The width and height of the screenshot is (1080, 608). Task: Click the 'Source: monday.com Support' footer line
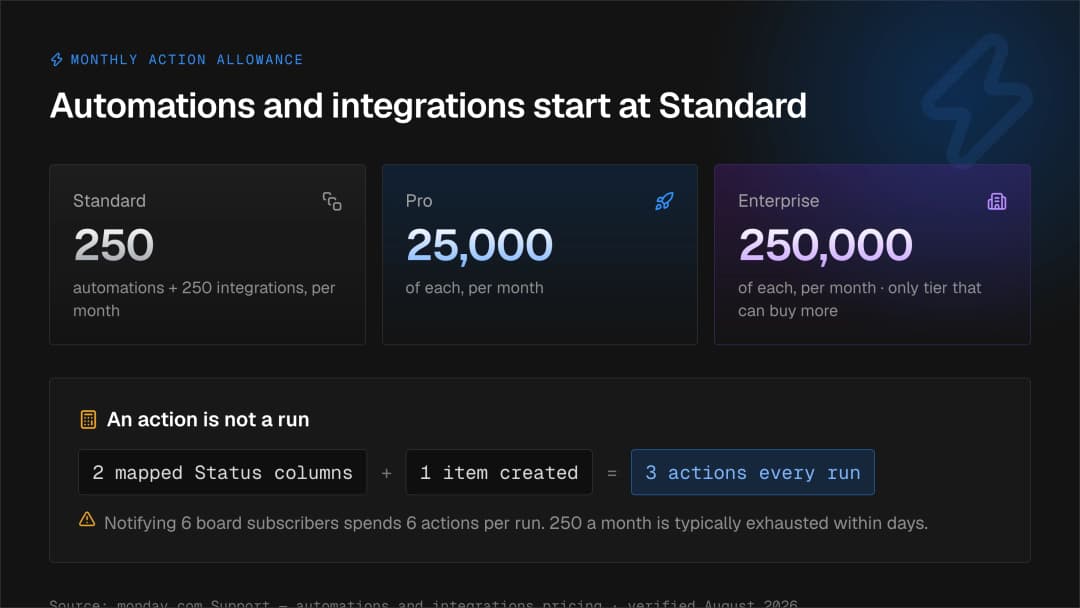tap(424, 603)
